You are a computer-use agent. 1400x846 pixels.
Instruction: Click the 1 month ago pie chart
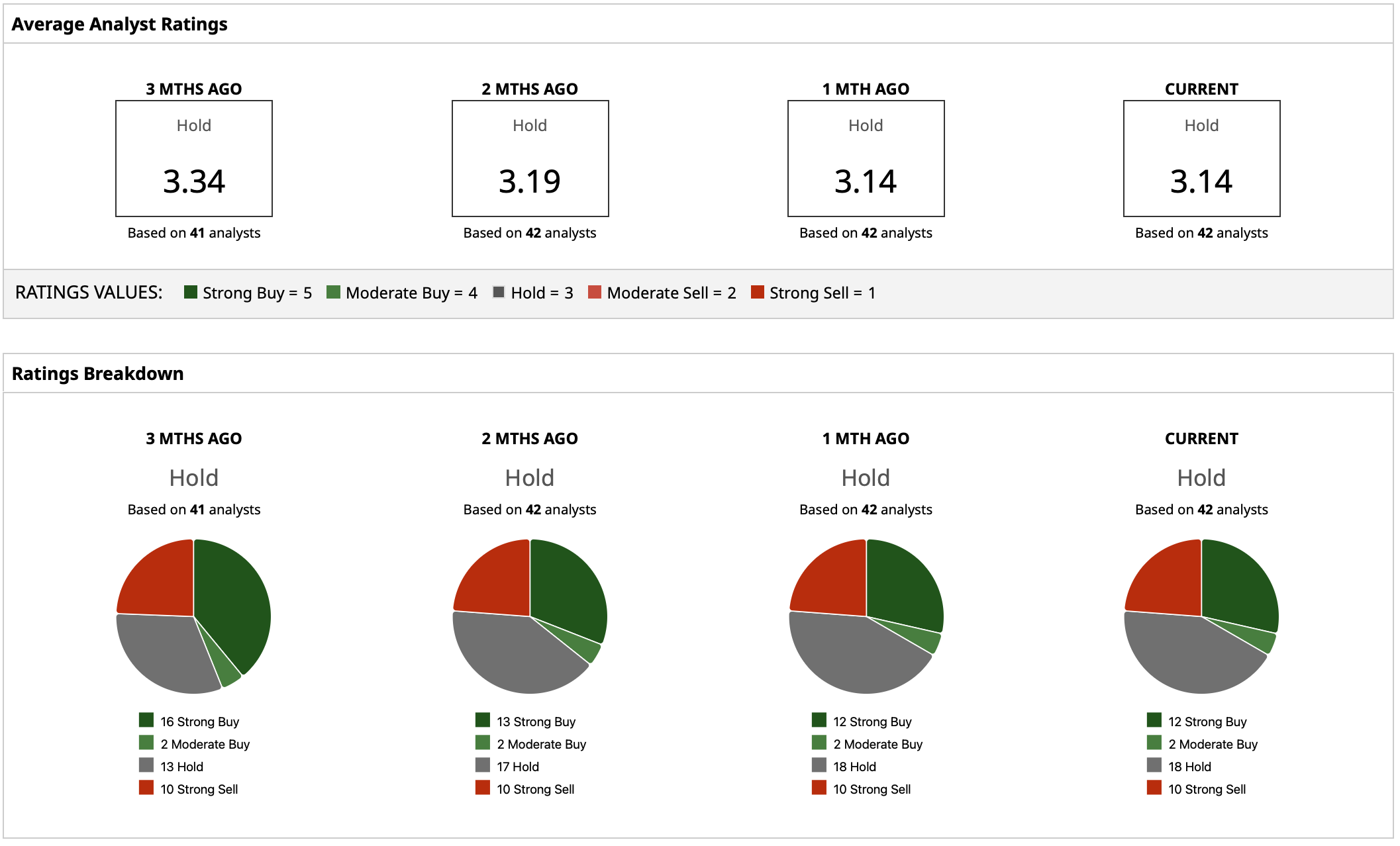(866, 616)
